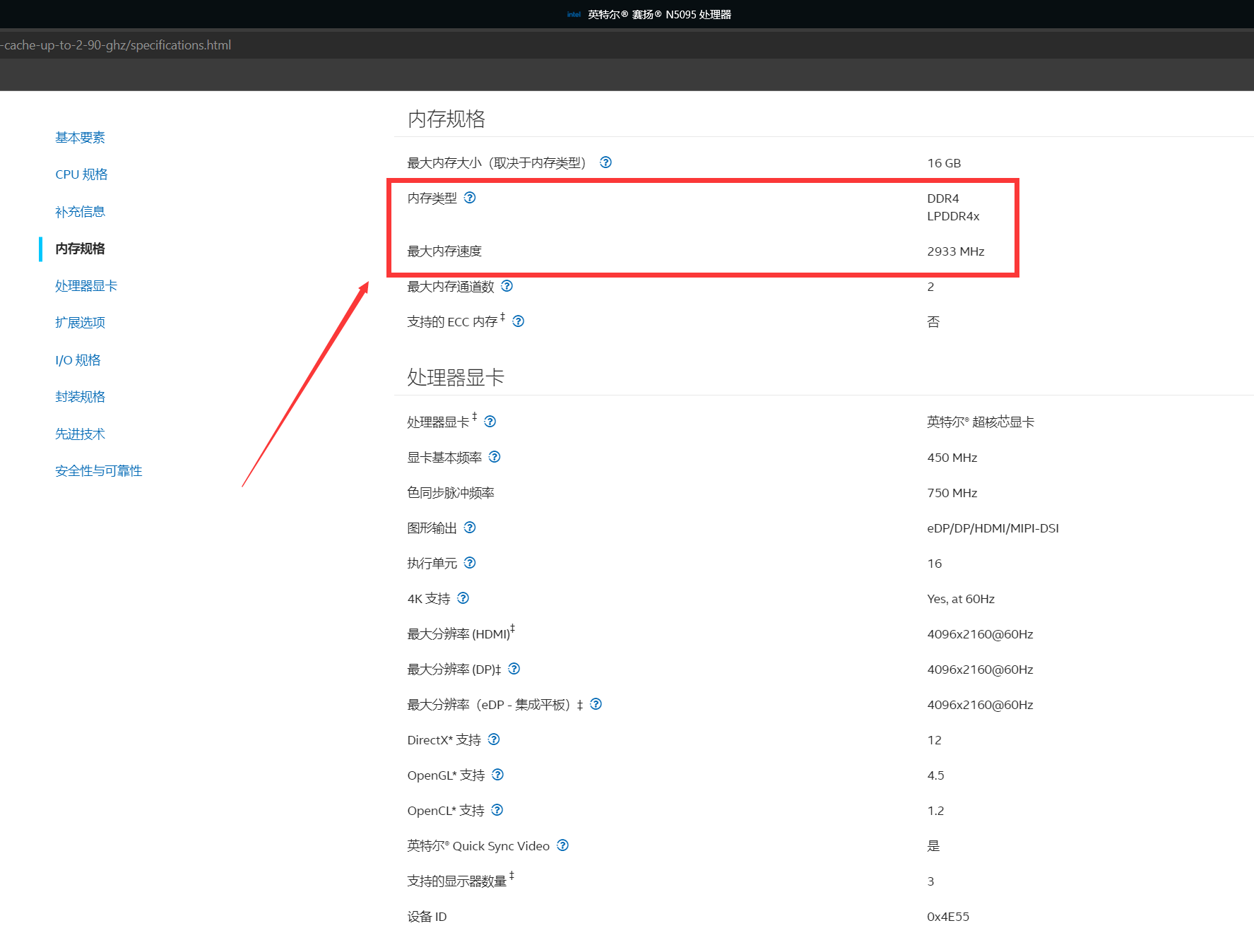Click help icon beside 显卡基本频率
Screen dimensions: 1254x952
coord(495,457)
